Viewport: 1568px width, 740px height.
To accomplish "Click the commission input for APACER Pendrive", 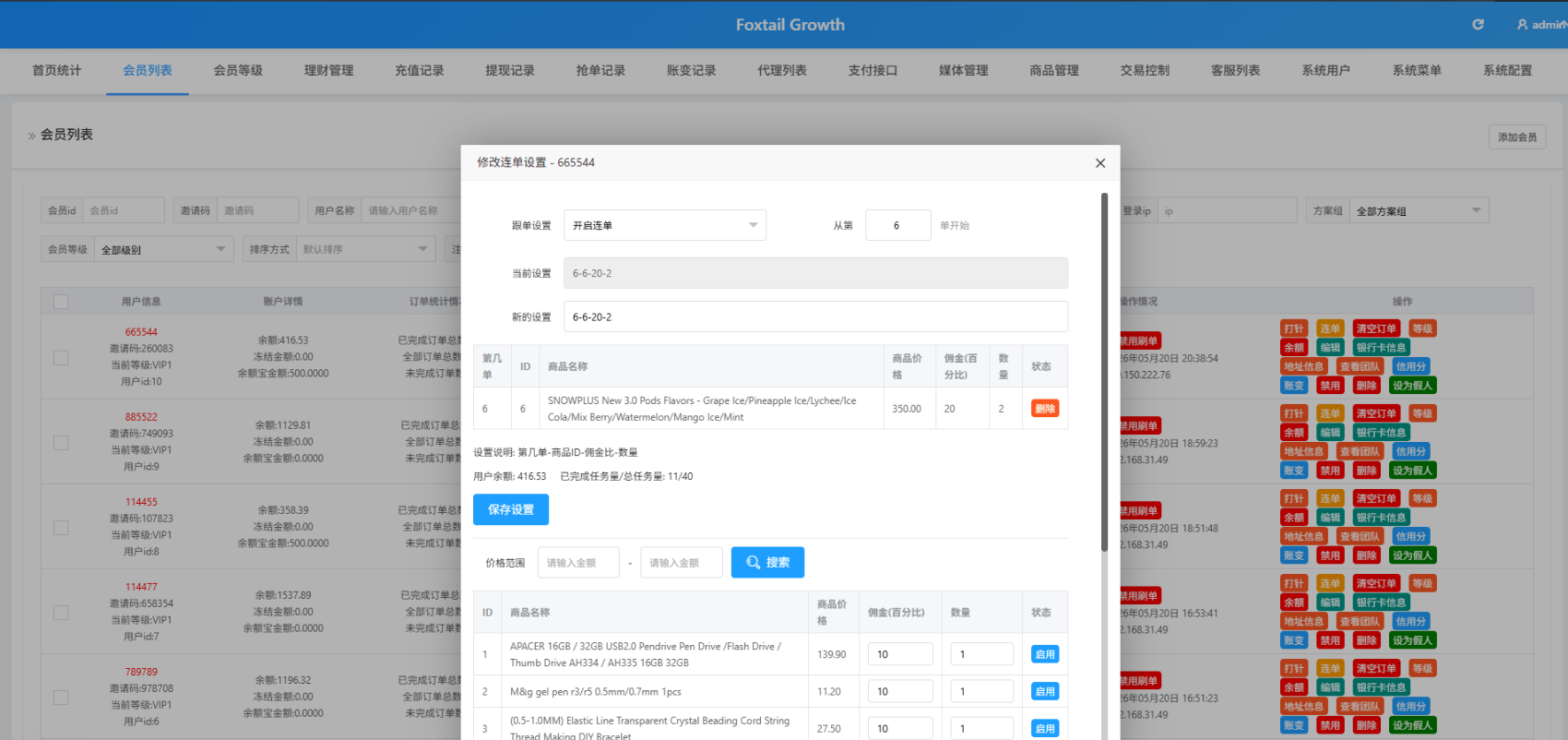I will pos(900,654).
